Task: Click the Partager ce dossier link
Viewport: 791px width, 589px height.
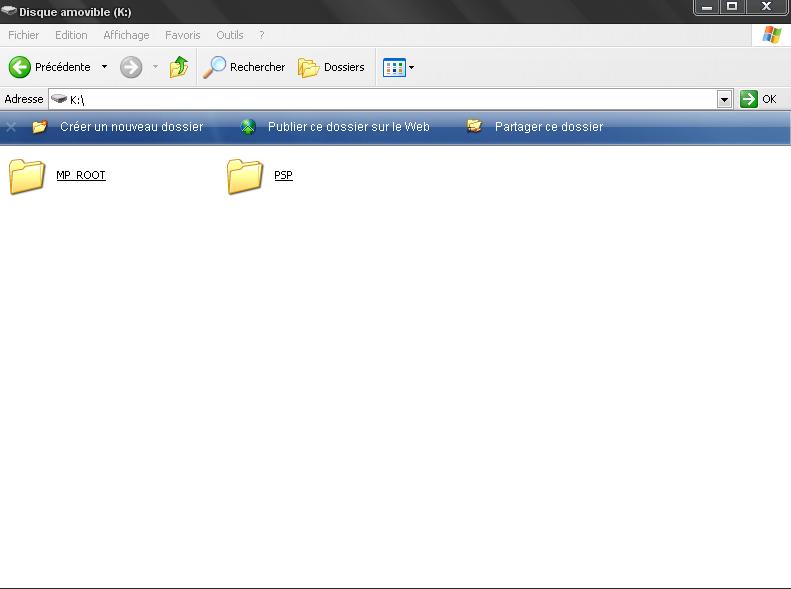Action: click(x=549, y=127)
